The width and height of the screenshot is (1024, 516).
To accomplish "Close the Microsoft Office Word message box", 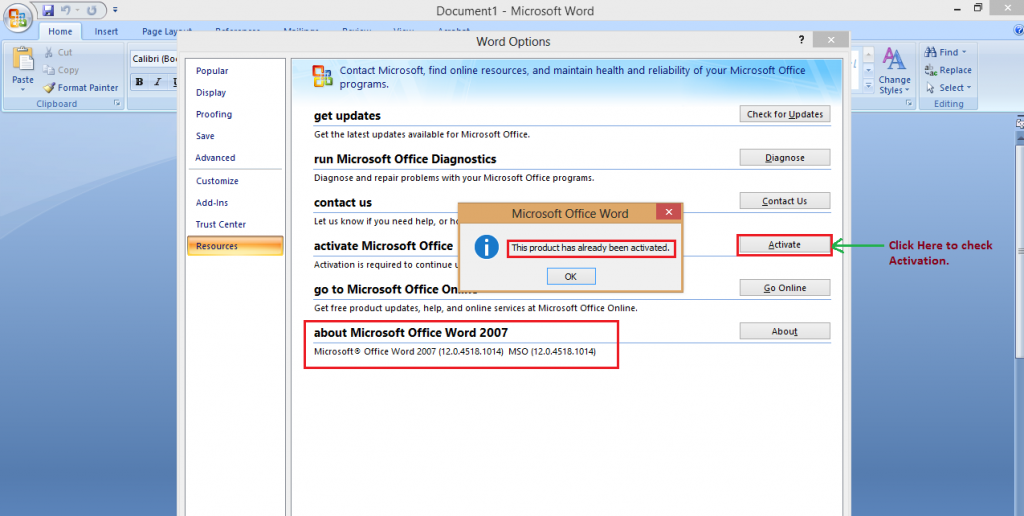I will click(668, 212).
